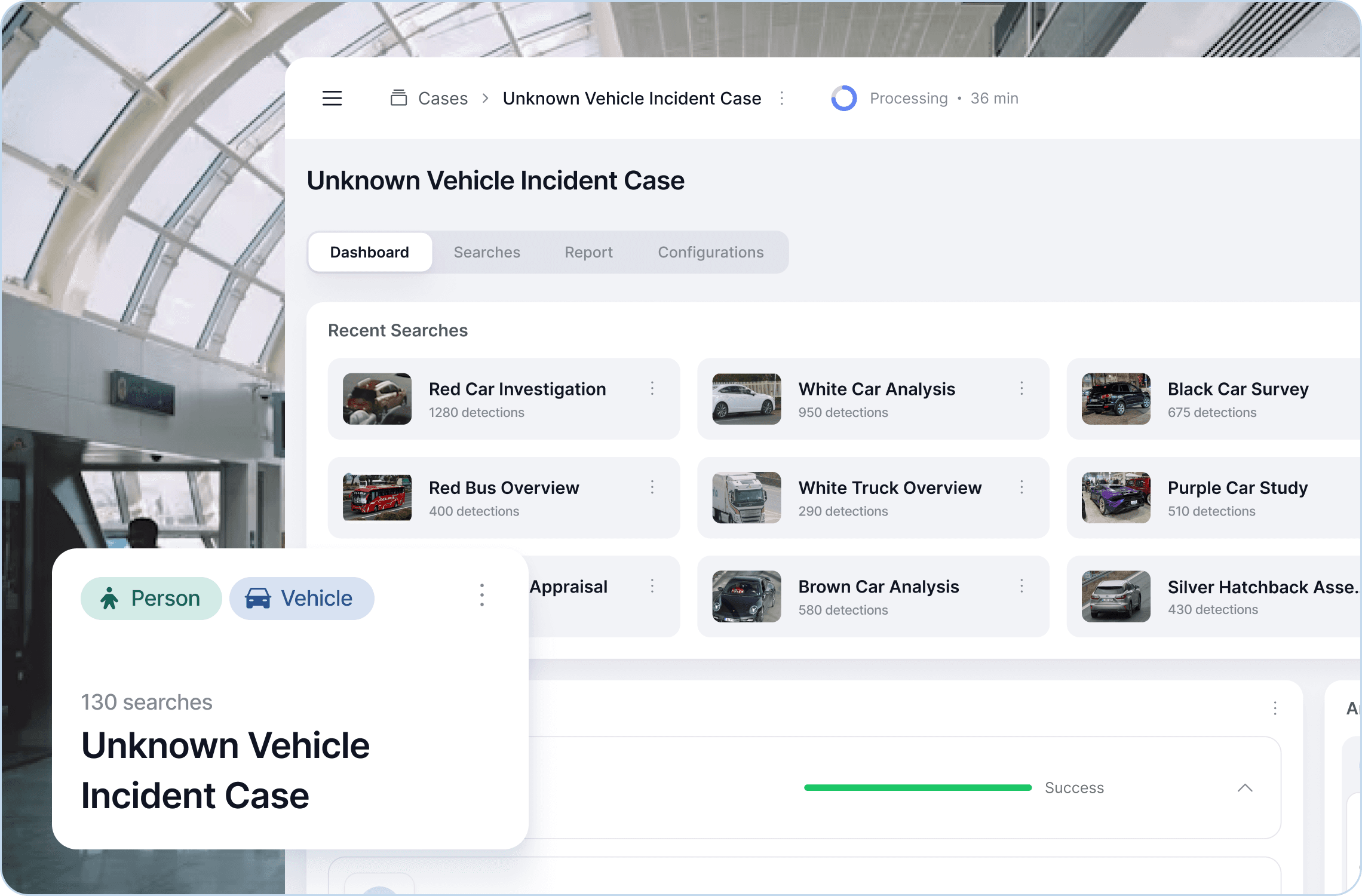This screenshot has height=896, width=1362.
Task: Open the hamburger navigation menu
Action: (x=332, y=99)
